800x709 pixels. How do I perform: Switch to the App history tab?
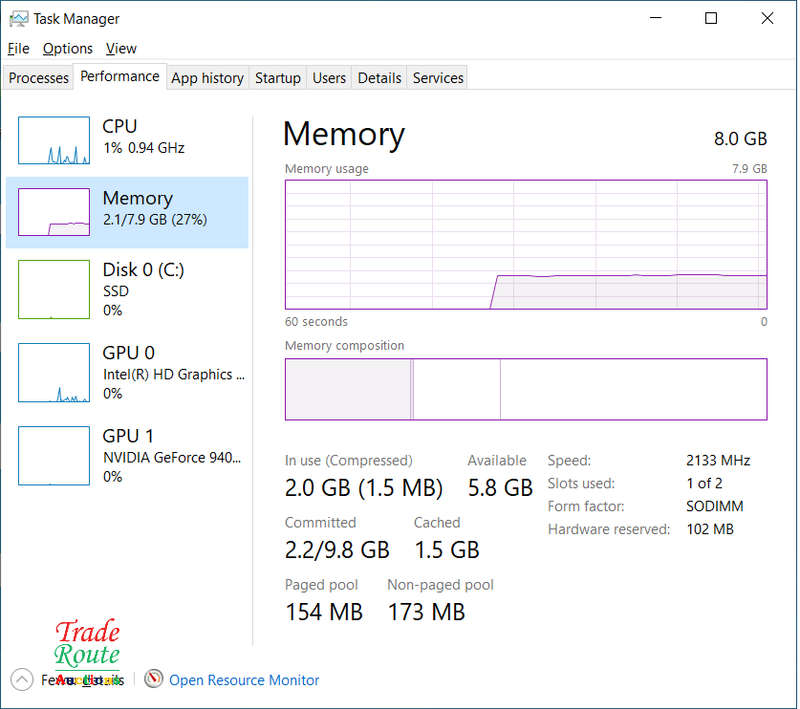click(207, 78)
